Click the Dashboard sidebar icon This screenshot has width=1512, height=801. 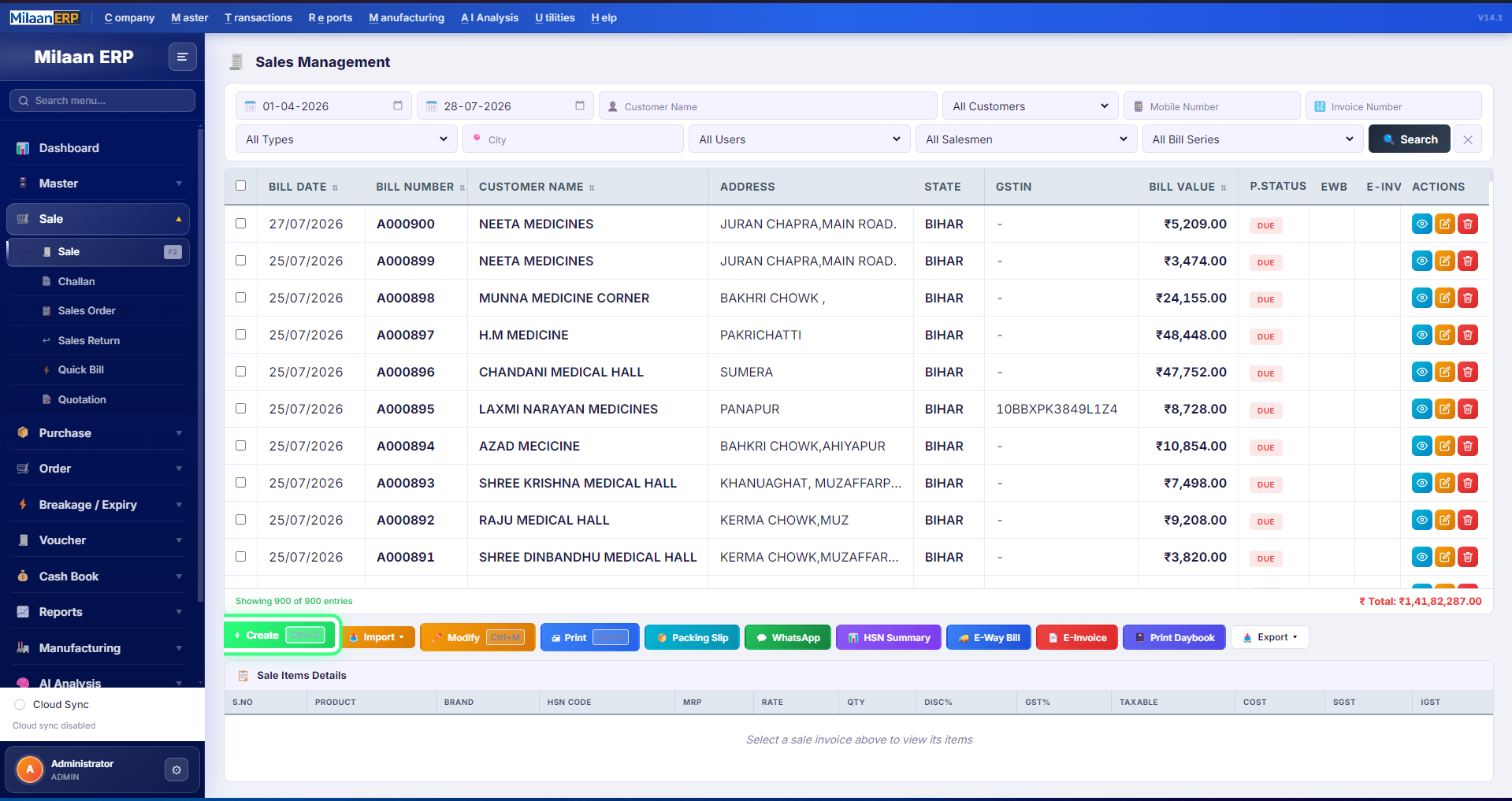point(23,148)
